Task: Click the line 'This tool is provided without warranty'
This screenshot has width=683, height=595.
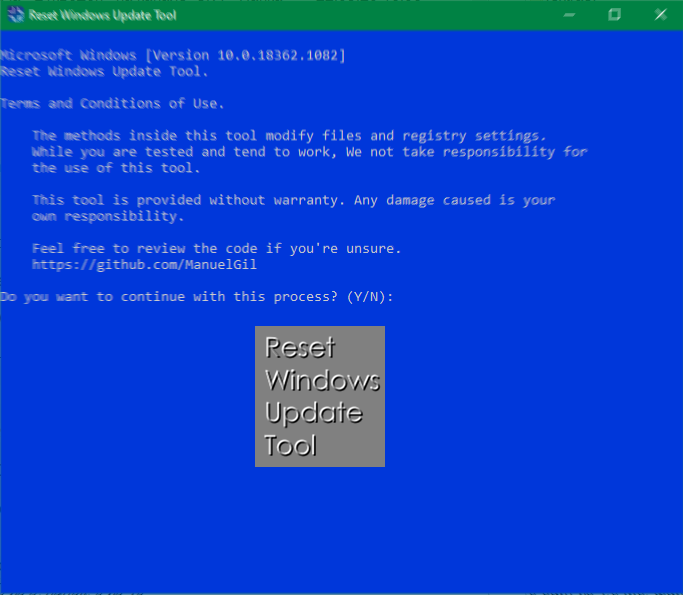Action: (x=294, y=200)
